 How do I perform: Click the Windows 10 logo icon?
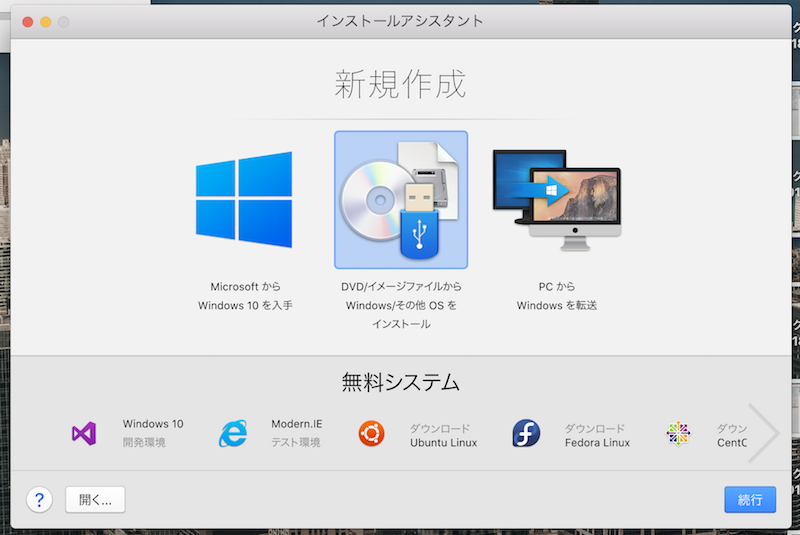click(244, 200)
